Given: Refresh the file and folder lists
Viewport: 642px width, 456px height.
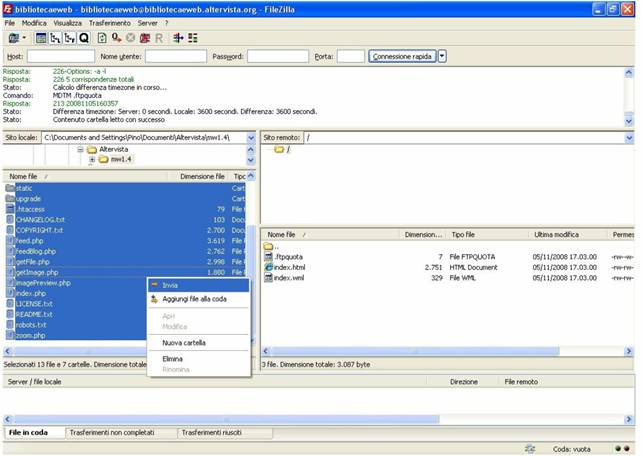Looking at the screenshot, I should (102, 38).
